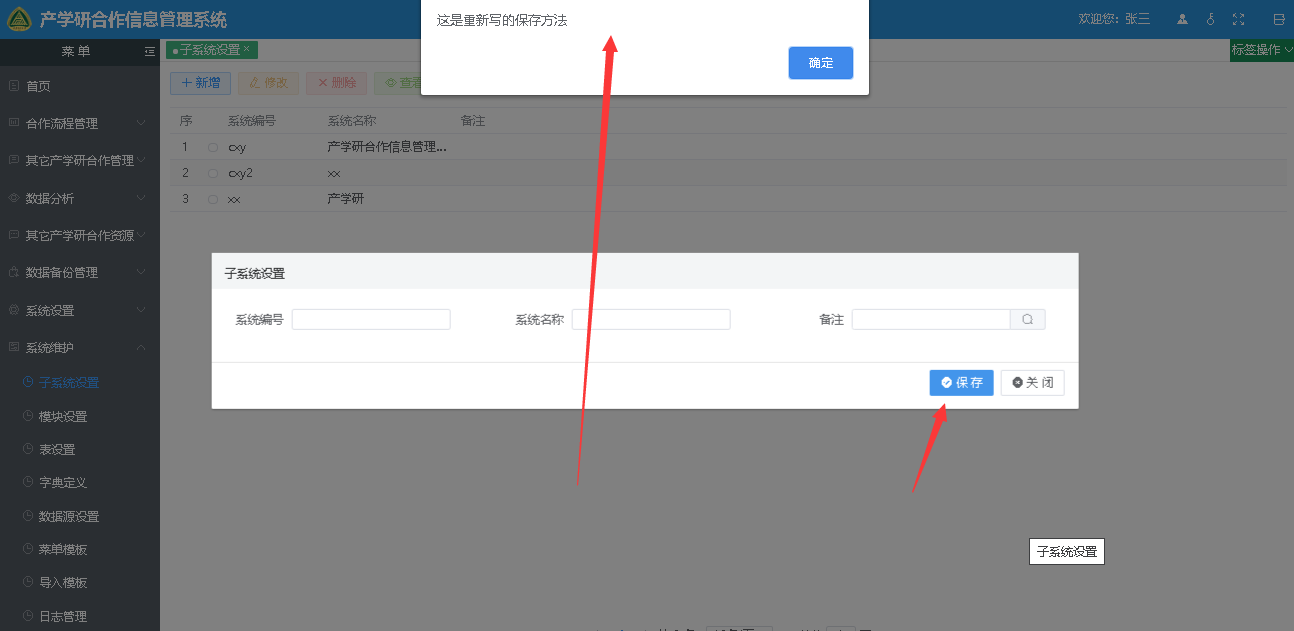Click the 关闭 button in the dialog

[1032, 382]
